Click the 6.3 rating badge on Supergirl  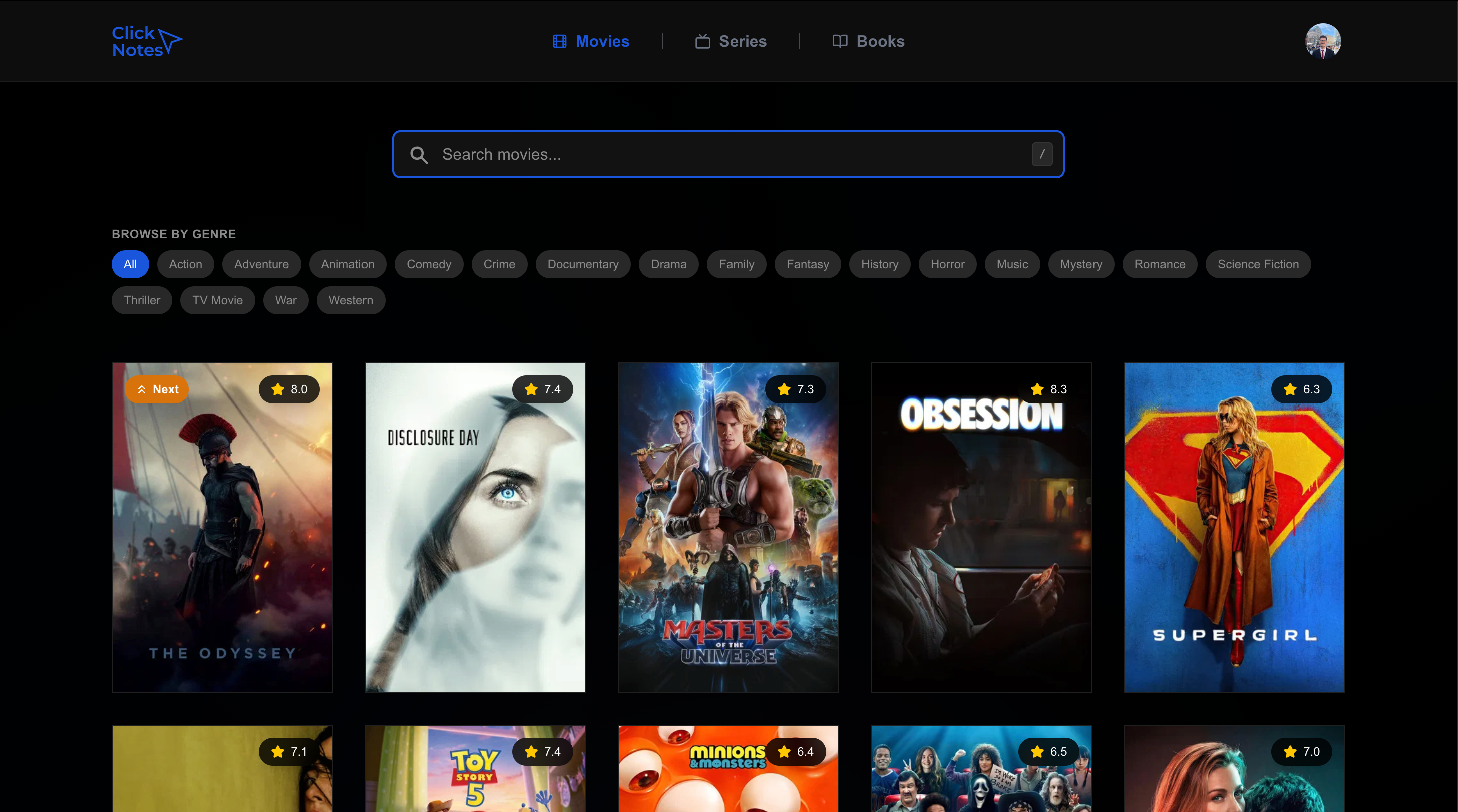point(1302,389)
